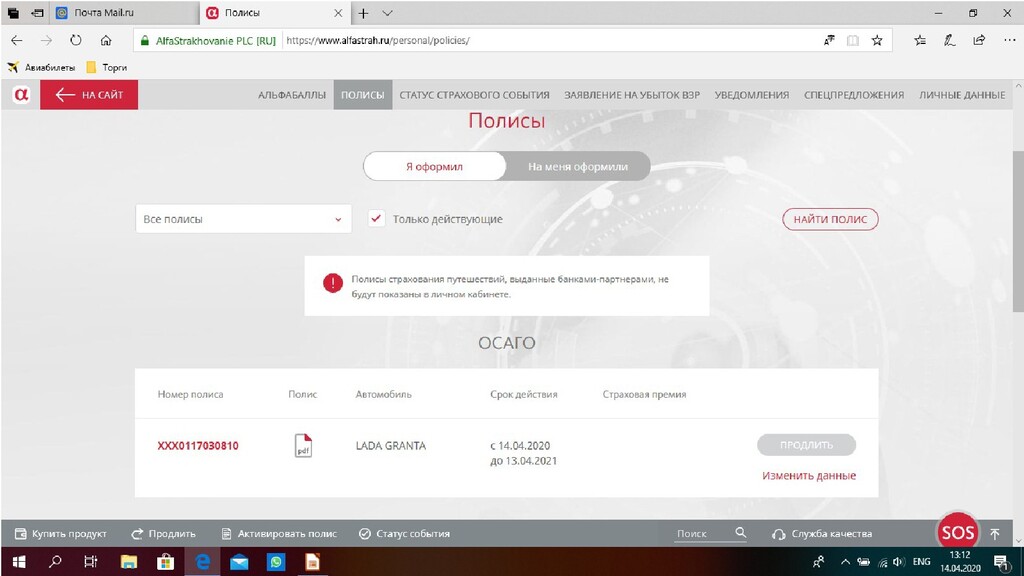
Task: Open policy number XXX0117030810
Action: (198, 445)
